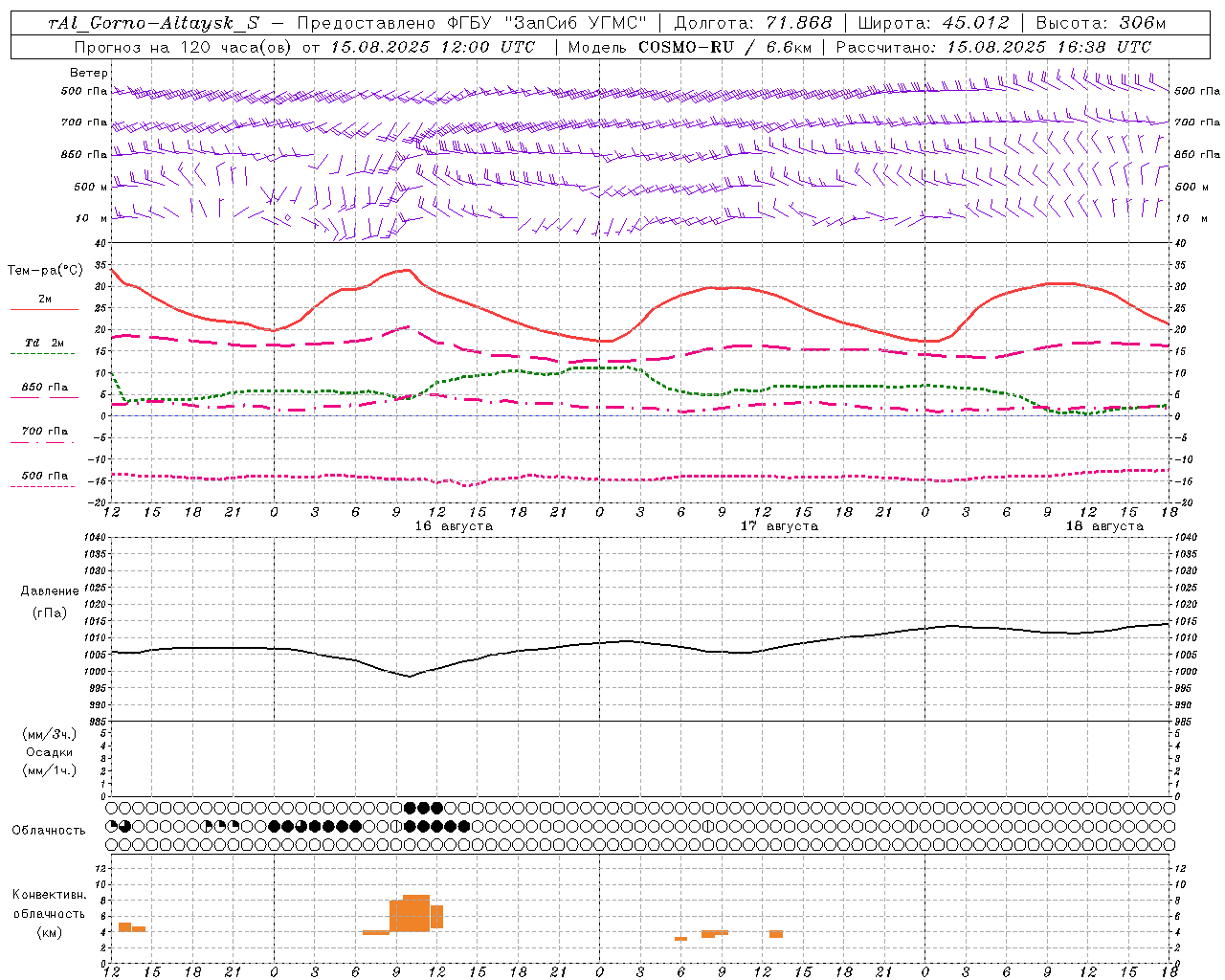Click the 850 гПа legend label under Тем-ра
Screen dimensions: 1225x980
pyautogui.click(x=45, y=388)
